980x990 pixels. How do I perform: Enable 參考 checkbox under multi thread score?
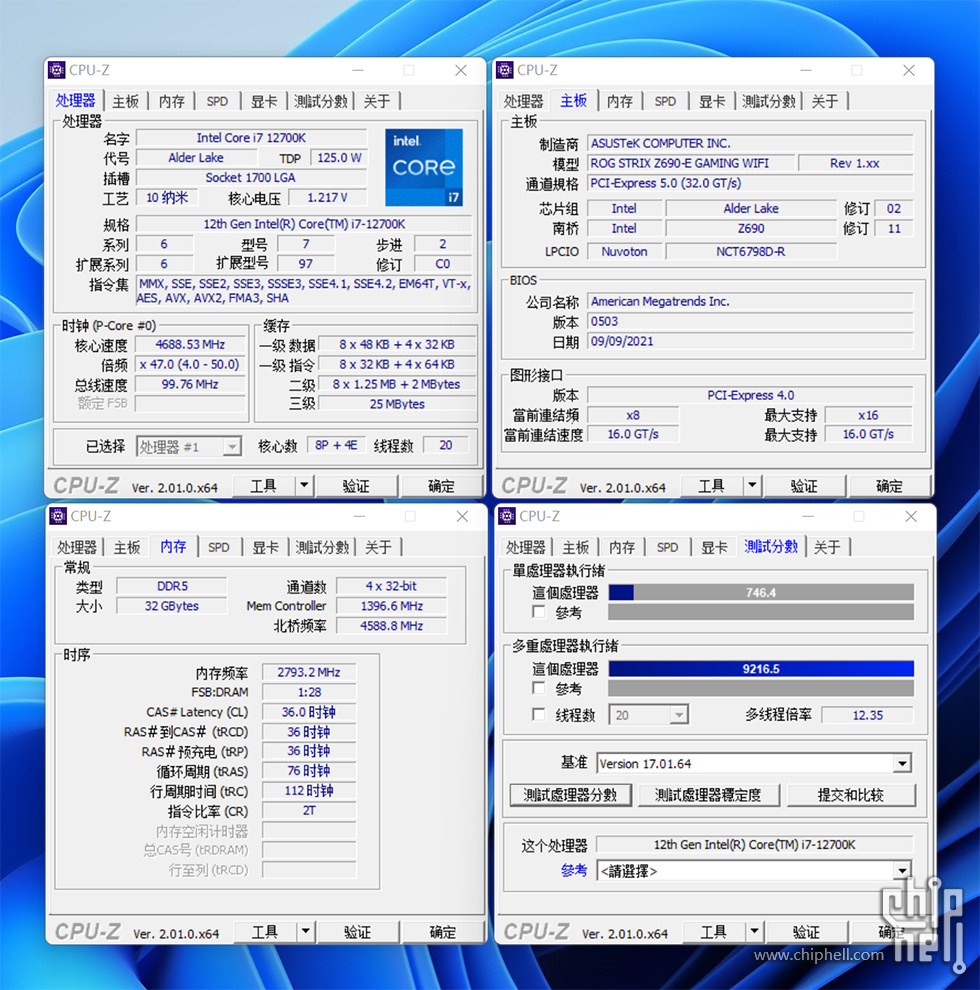(x=539, y=688)
